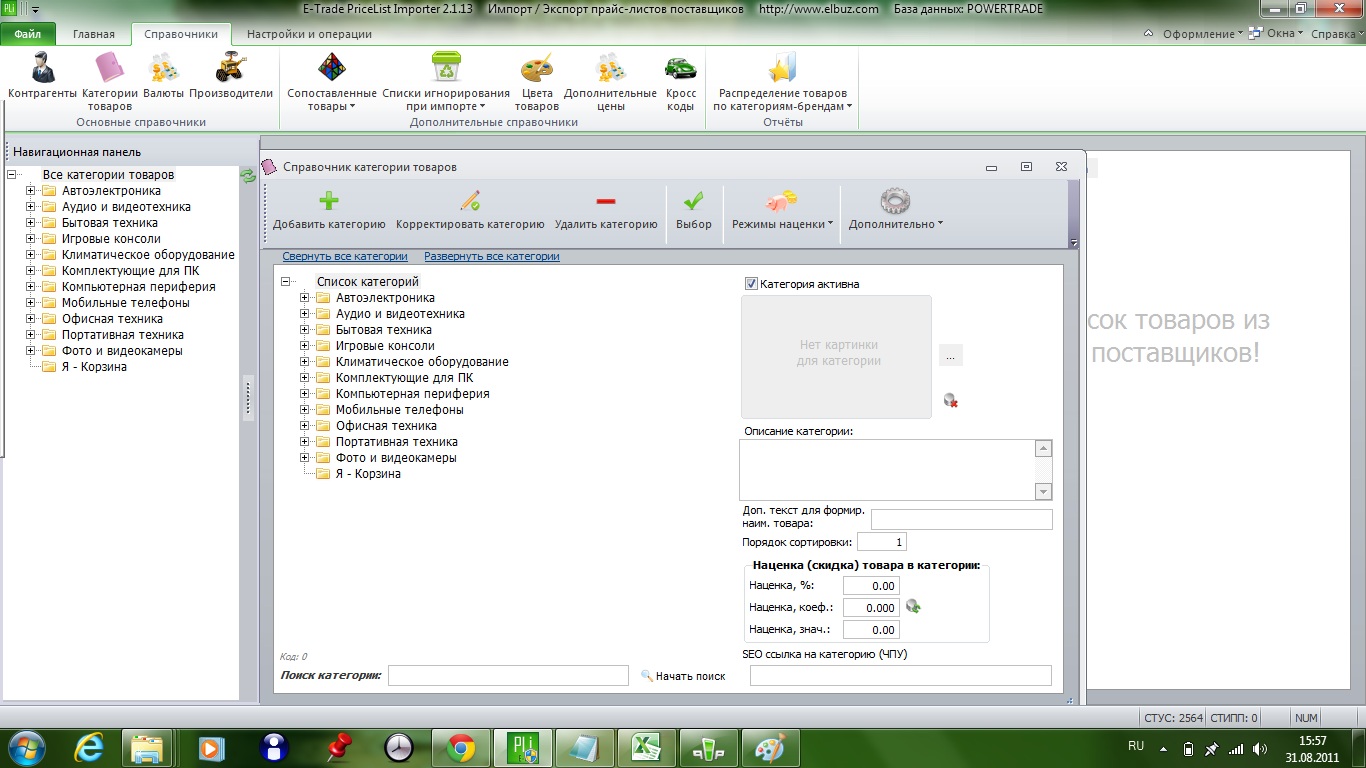1366x768 pixels.
Task: Click the Наценка, знач. input field
Action: tap(871, 630)
